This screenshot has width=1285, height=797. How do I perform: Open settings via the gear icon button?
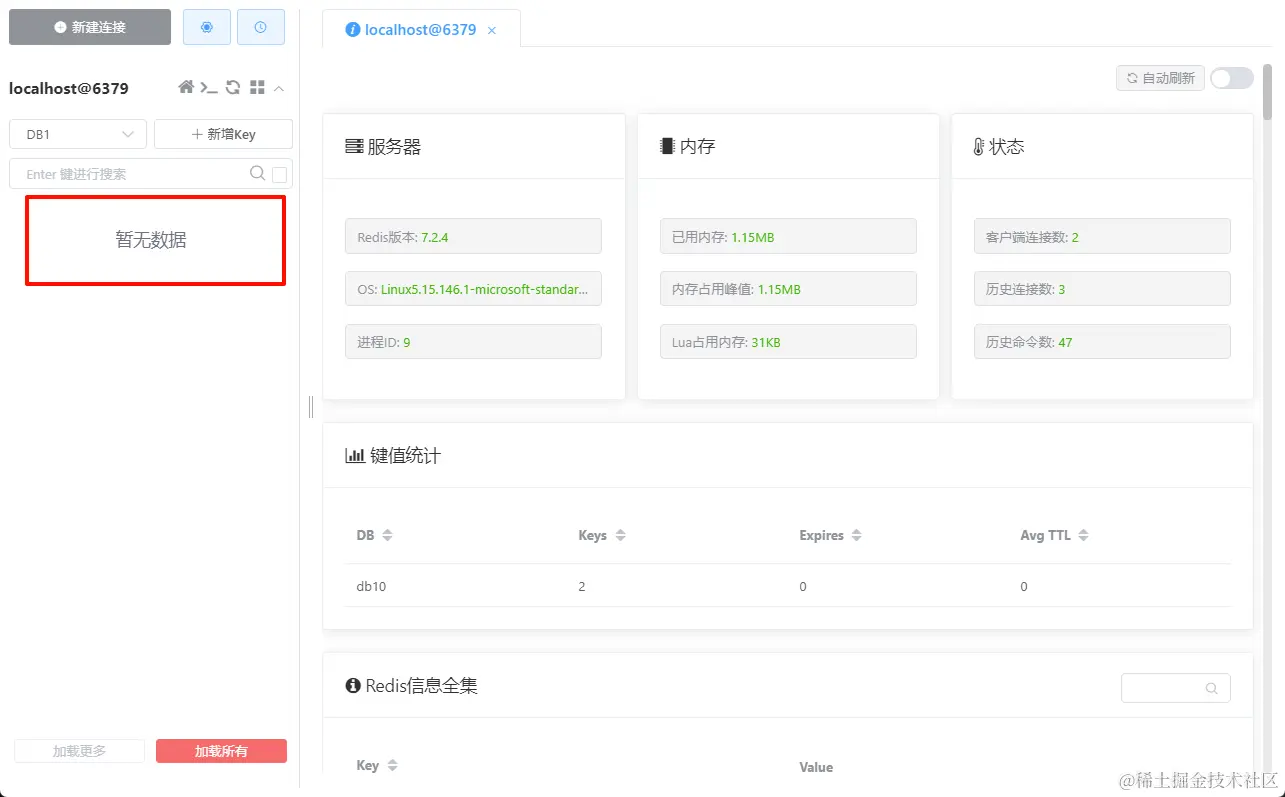point(207,27)
